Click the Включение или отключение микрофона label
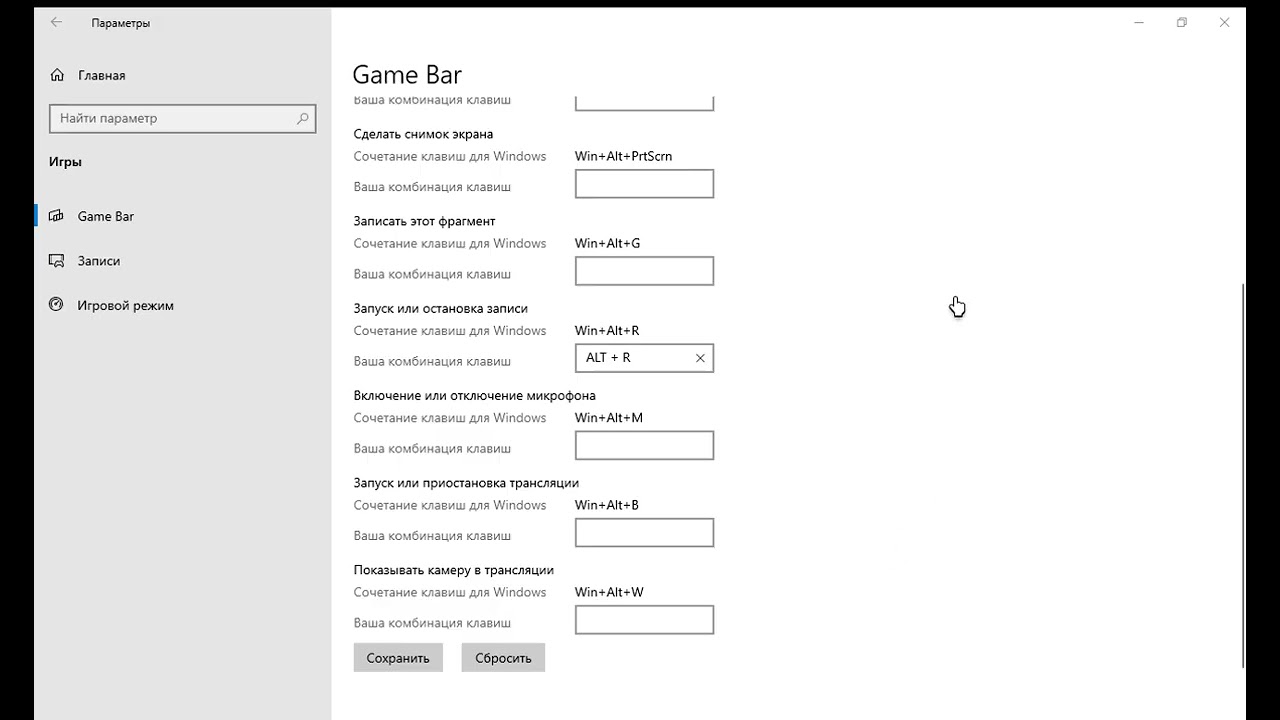 pyautogui.click(x=475, y=395)
